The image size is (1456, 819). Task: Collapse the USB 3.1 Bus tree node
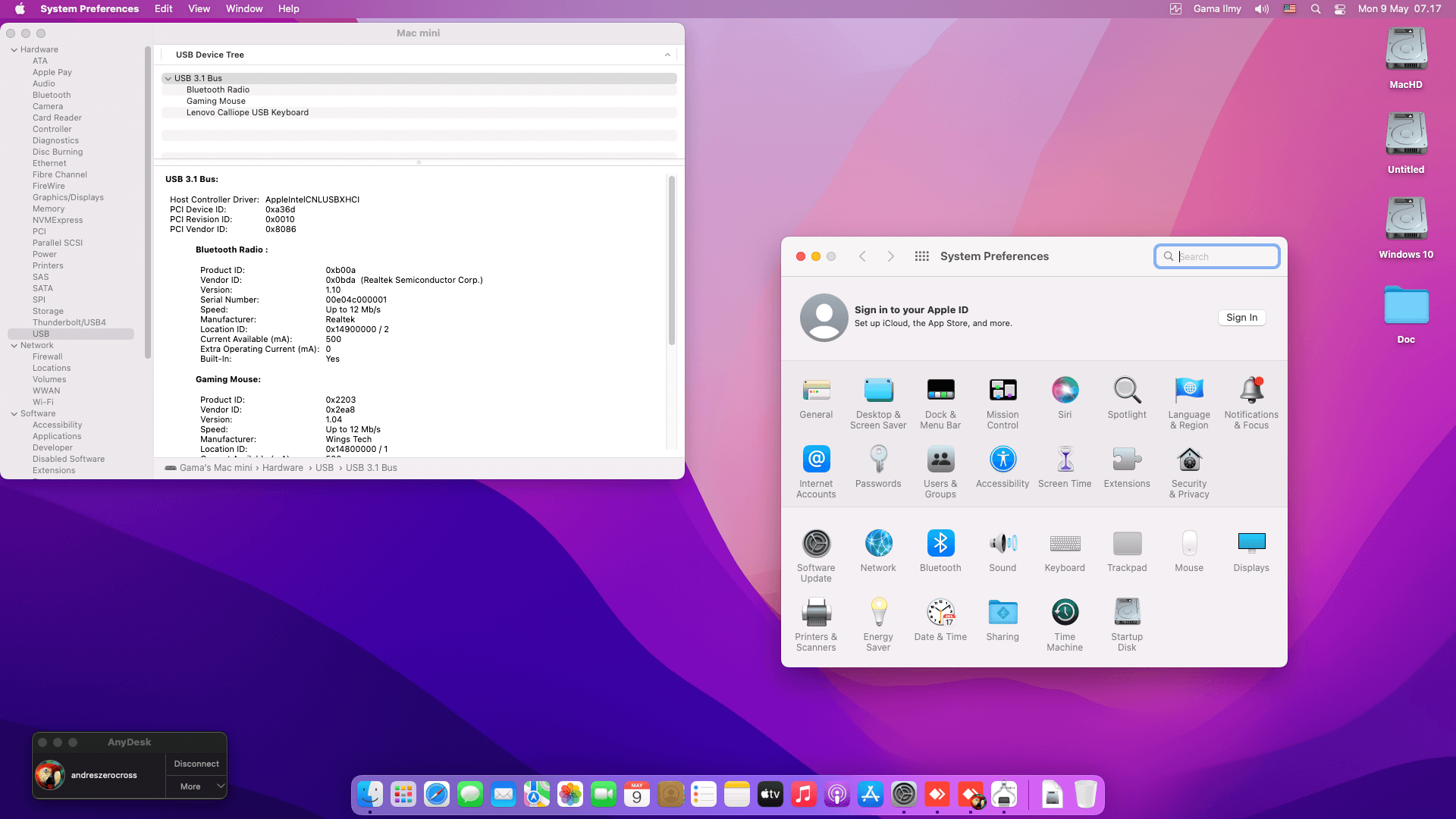[168, 79]
